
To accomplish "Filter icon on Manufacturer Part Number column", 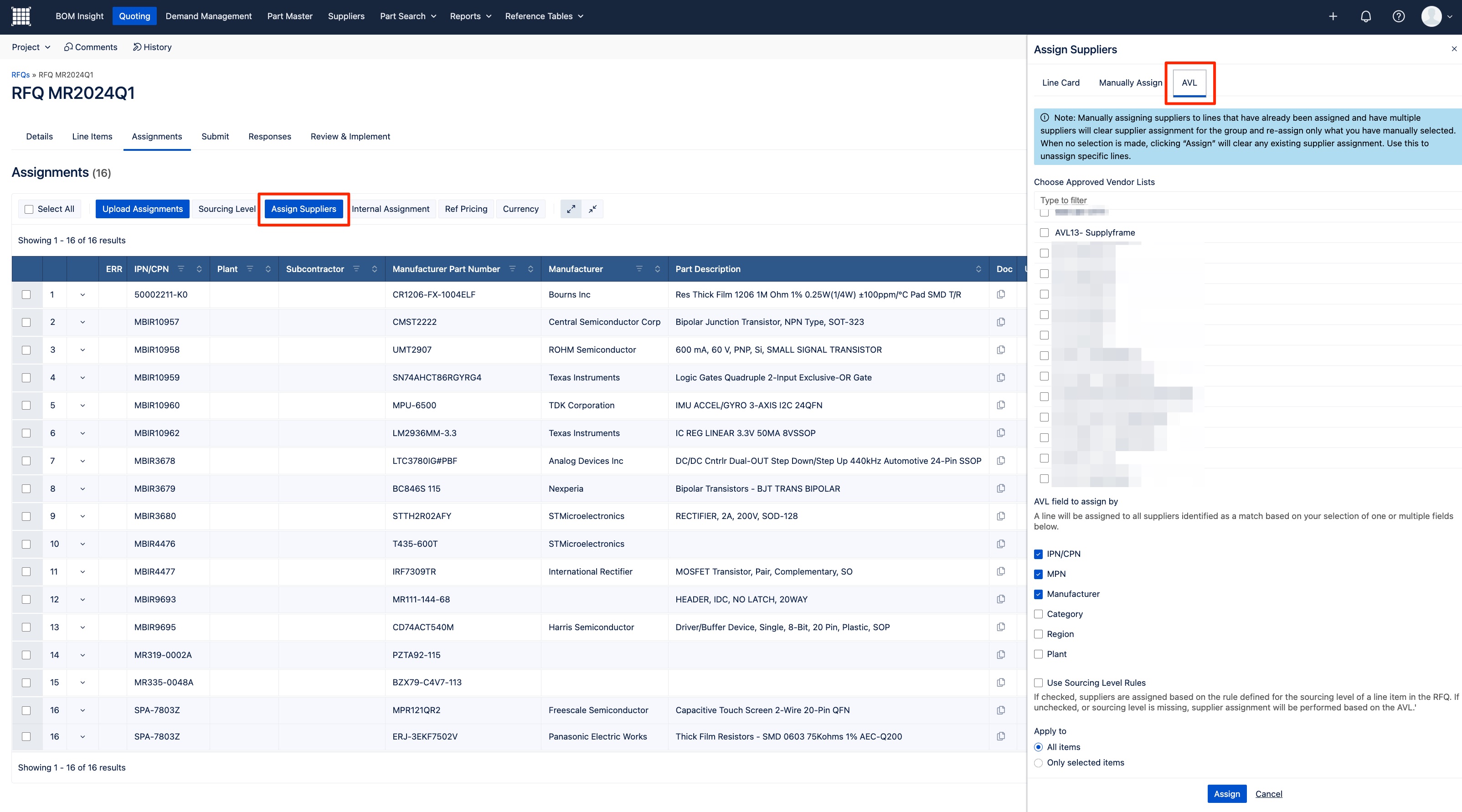I will pyautogui.click(x=513, y=269).
